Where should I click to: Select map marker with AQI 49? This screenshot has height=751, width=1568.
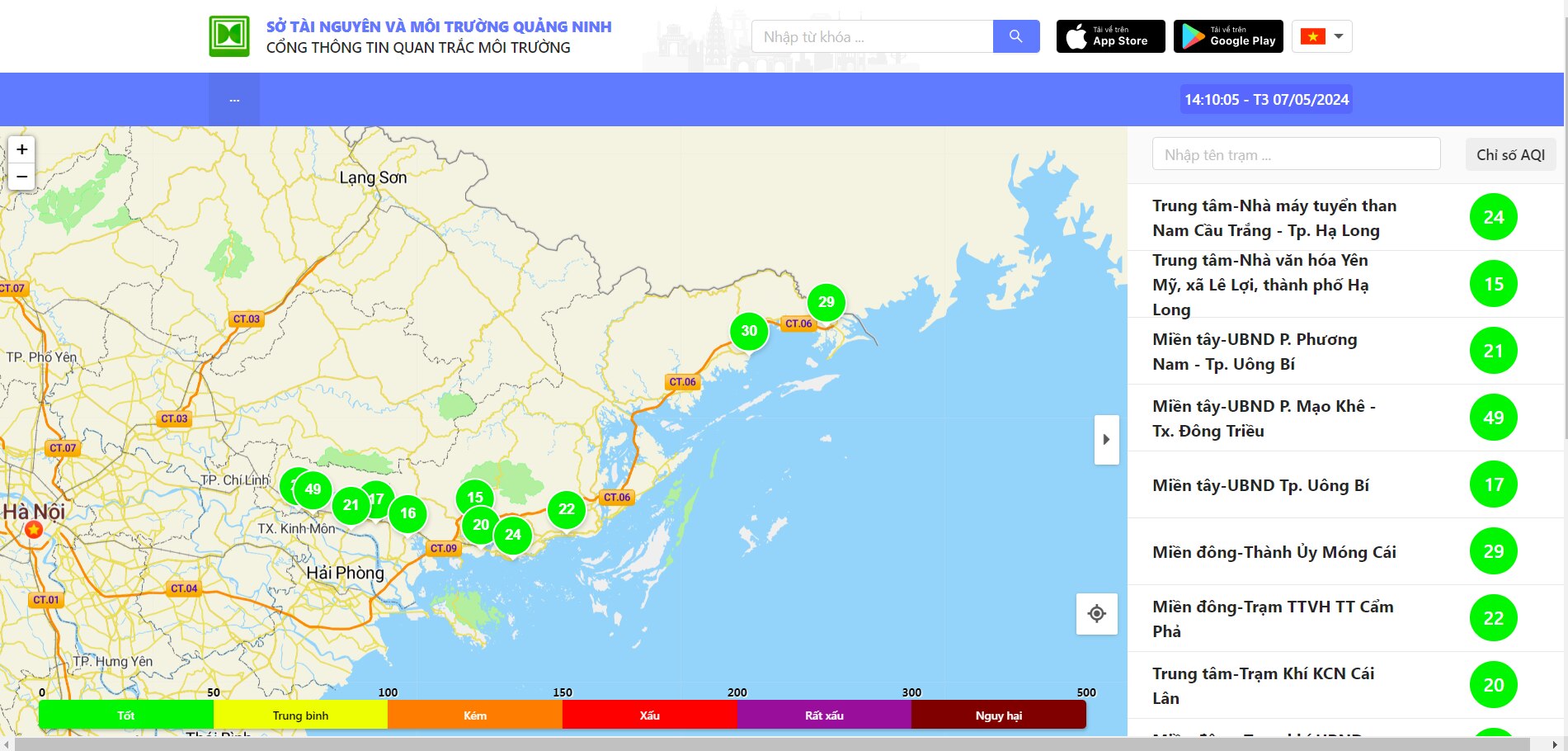tap(313, 489)
